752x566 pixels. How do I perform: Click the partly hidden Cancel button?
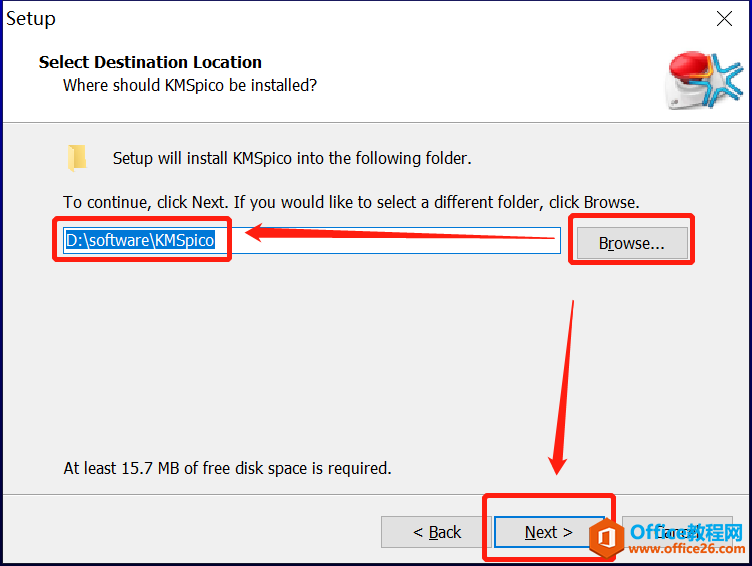coord(677,532)
